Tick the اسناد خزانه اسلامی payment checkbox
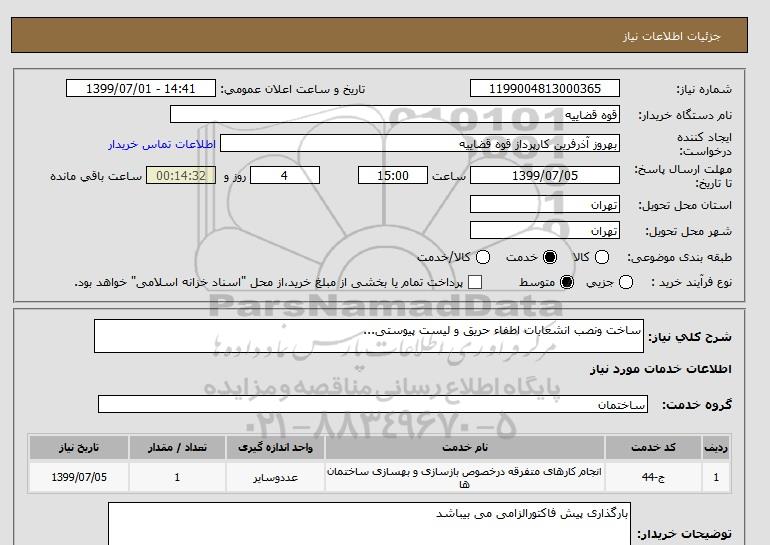Image resolution: width=770 pixels, height=545 pixels. pos(475,282)
